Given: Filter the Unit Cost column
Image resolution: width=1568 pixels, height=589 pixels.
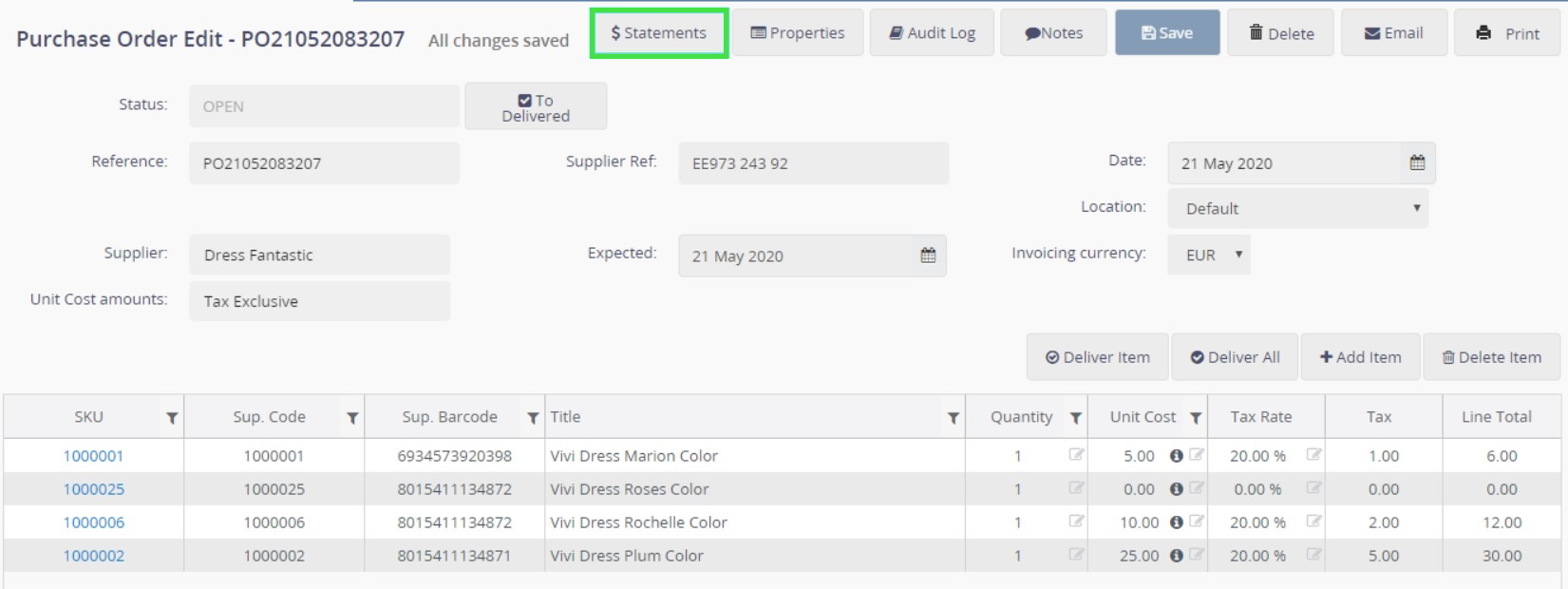Looking at the screenshot, I should (x=1196, y=418).
